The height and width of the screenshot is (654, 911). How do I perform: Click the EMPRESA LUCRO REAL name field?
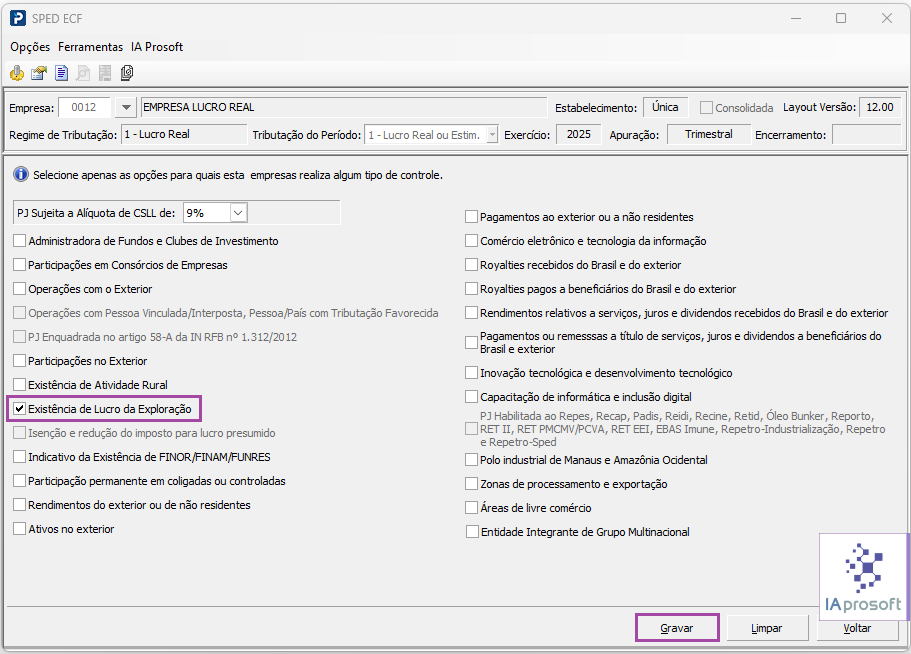click(x=343, y=107)
